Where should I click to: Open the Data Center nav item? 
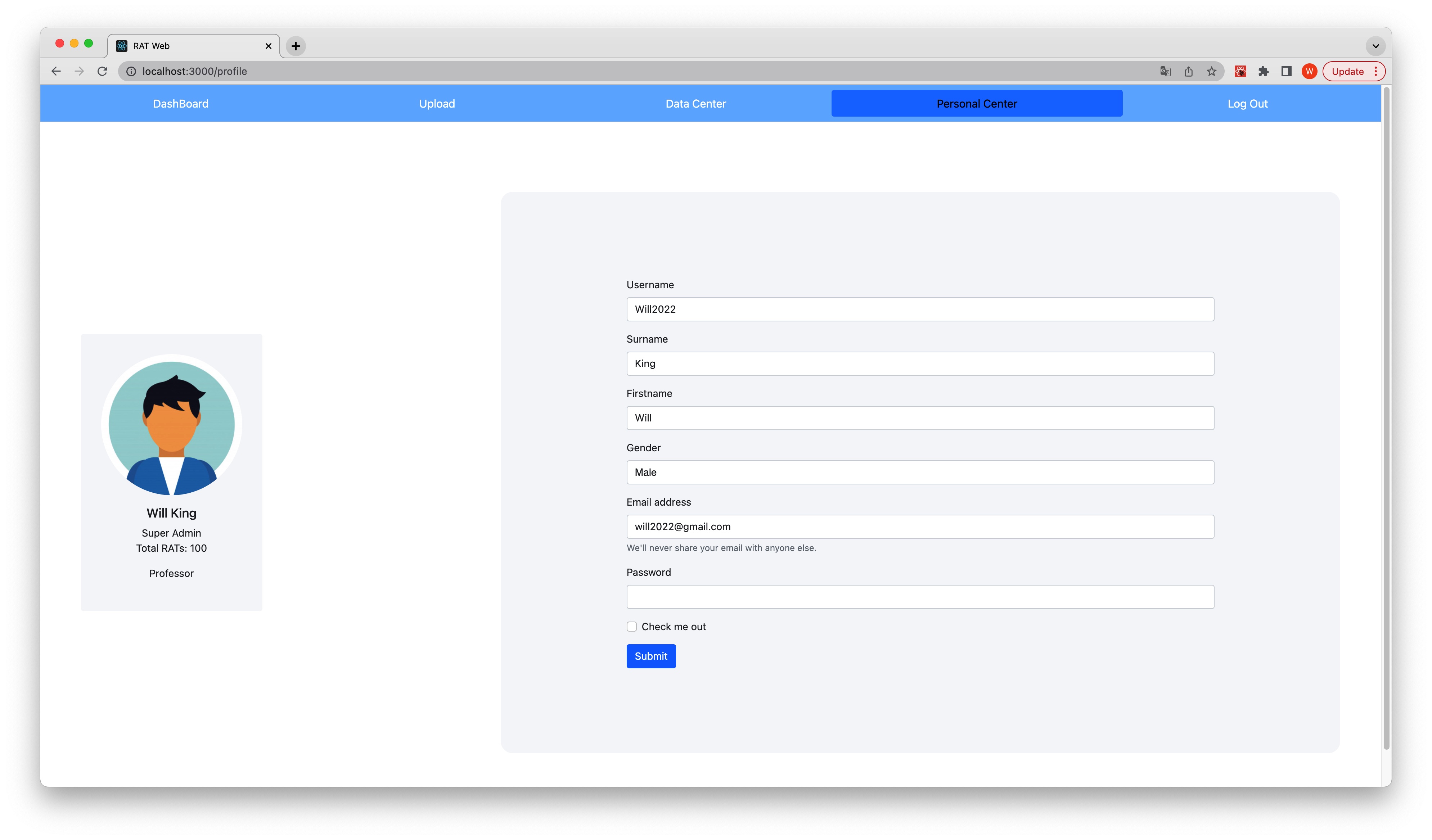point(695,103)
